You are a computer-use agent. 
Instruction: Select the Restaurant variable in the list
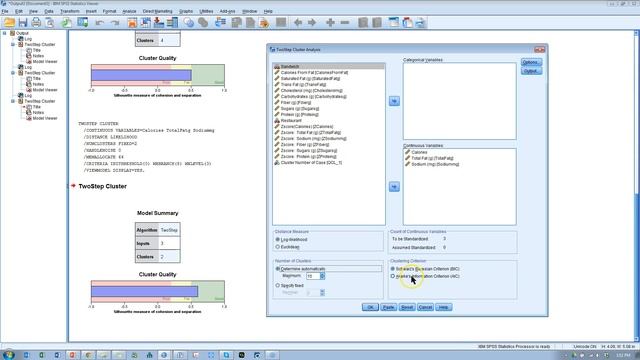click(329, 120)
